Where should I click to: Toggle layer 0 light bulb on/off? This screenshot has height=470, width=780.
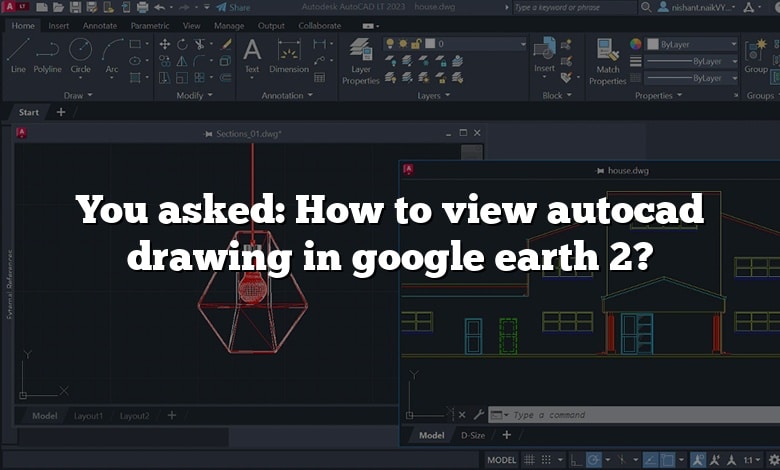click(x=390, y=44)
